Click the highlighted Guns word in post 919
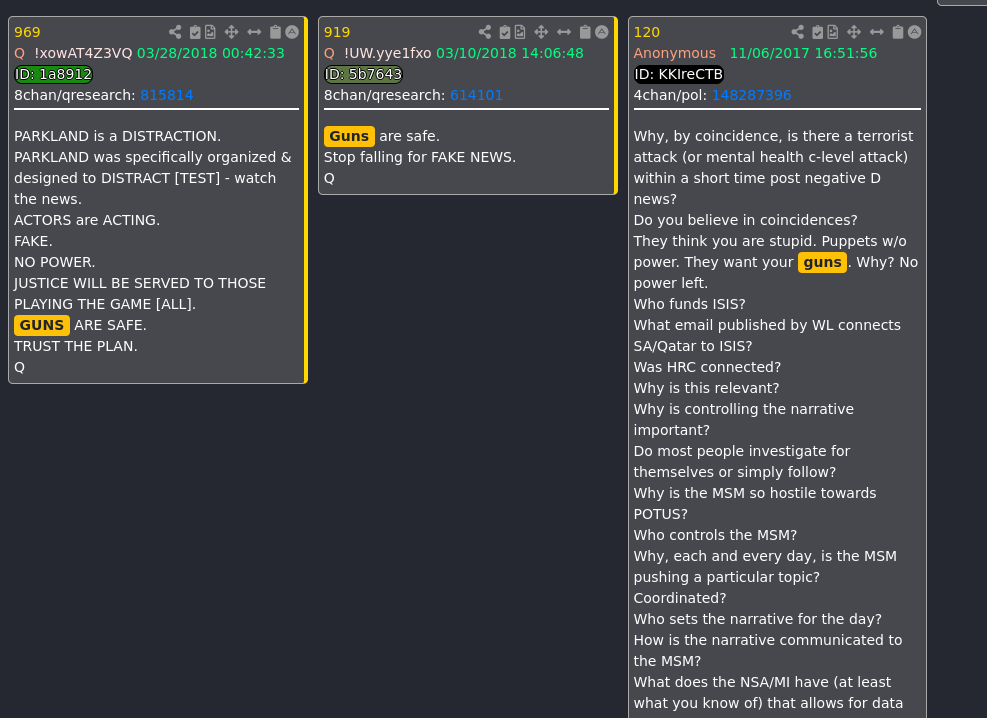 (349, 137)
